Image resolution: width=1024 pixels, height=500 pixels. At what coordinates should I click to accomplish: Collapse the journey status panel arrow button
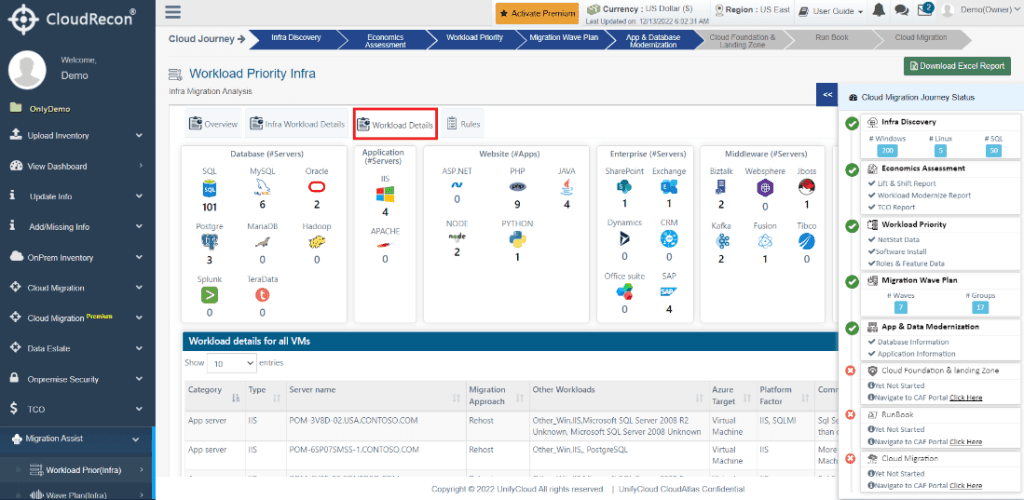pos(827,95)
